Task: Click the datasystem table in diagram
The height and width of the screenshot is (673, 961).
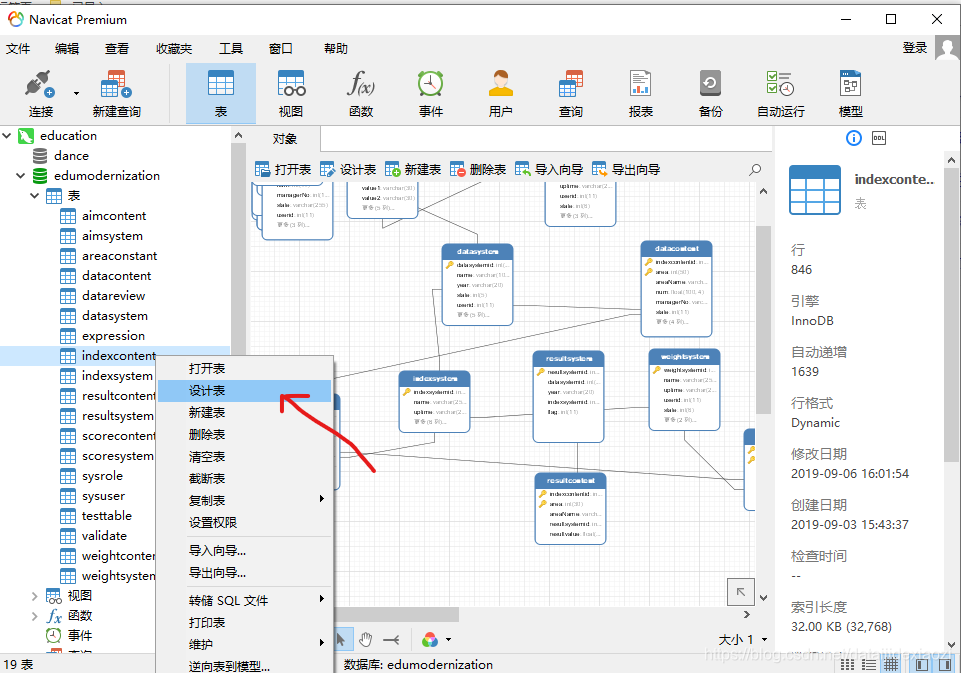Action: click(x=477, y=284)
